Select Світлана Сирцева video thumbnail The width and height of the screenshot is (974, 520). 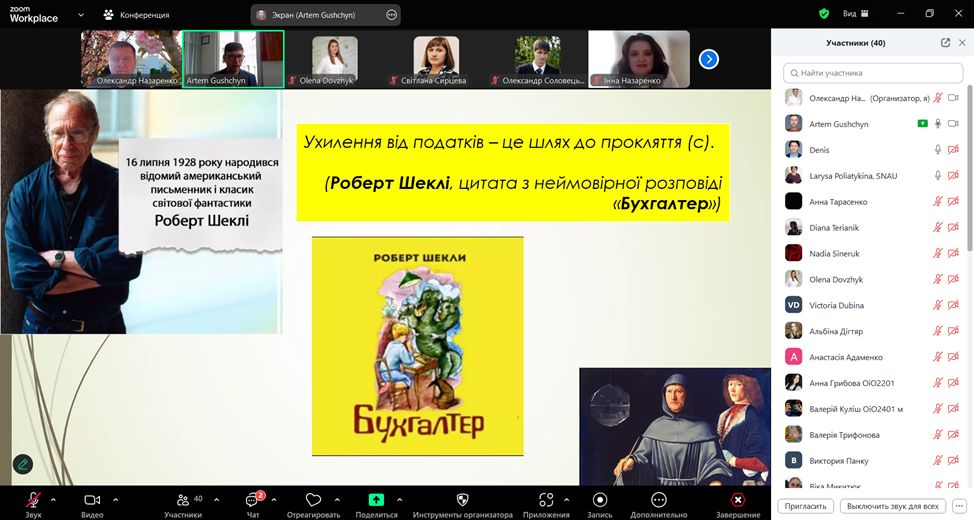436,59
